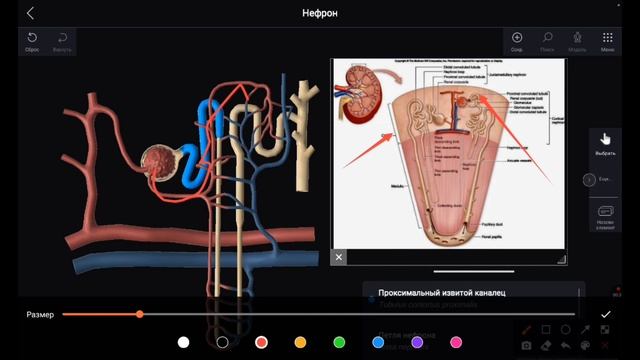Open the dimmed color palette icon
The image size is (640, 360).
click(x=585, y=346)
